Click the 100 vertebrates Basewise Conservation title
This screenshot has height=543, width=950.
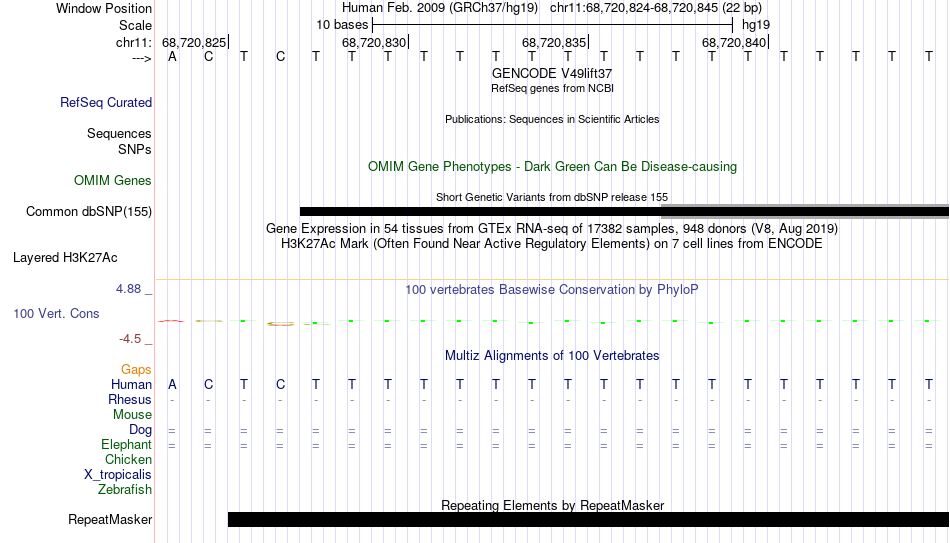pyautogui.click(x=552, y=290)
